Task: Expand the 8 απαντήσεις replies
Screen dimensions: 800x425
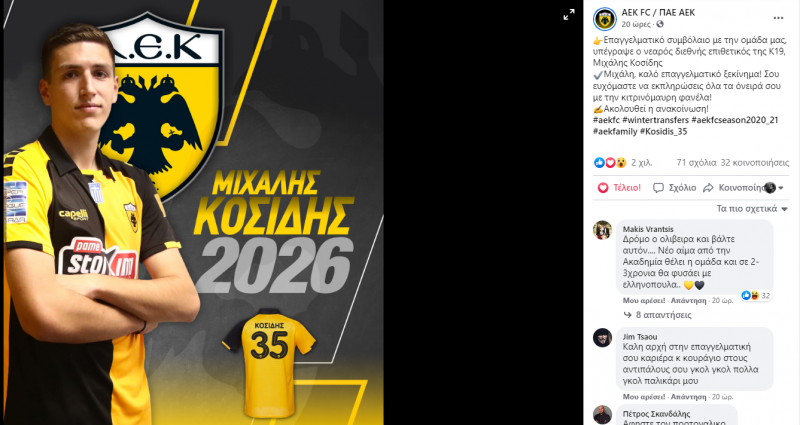Action: 658,315
